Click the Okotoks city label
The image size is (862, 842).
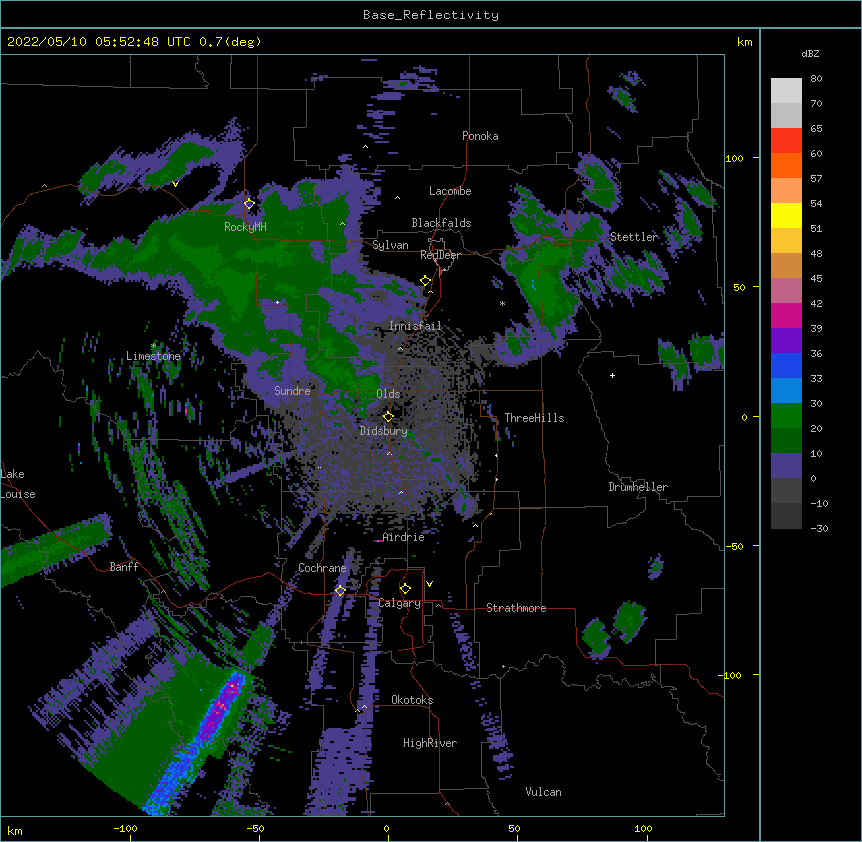point(412,700)
